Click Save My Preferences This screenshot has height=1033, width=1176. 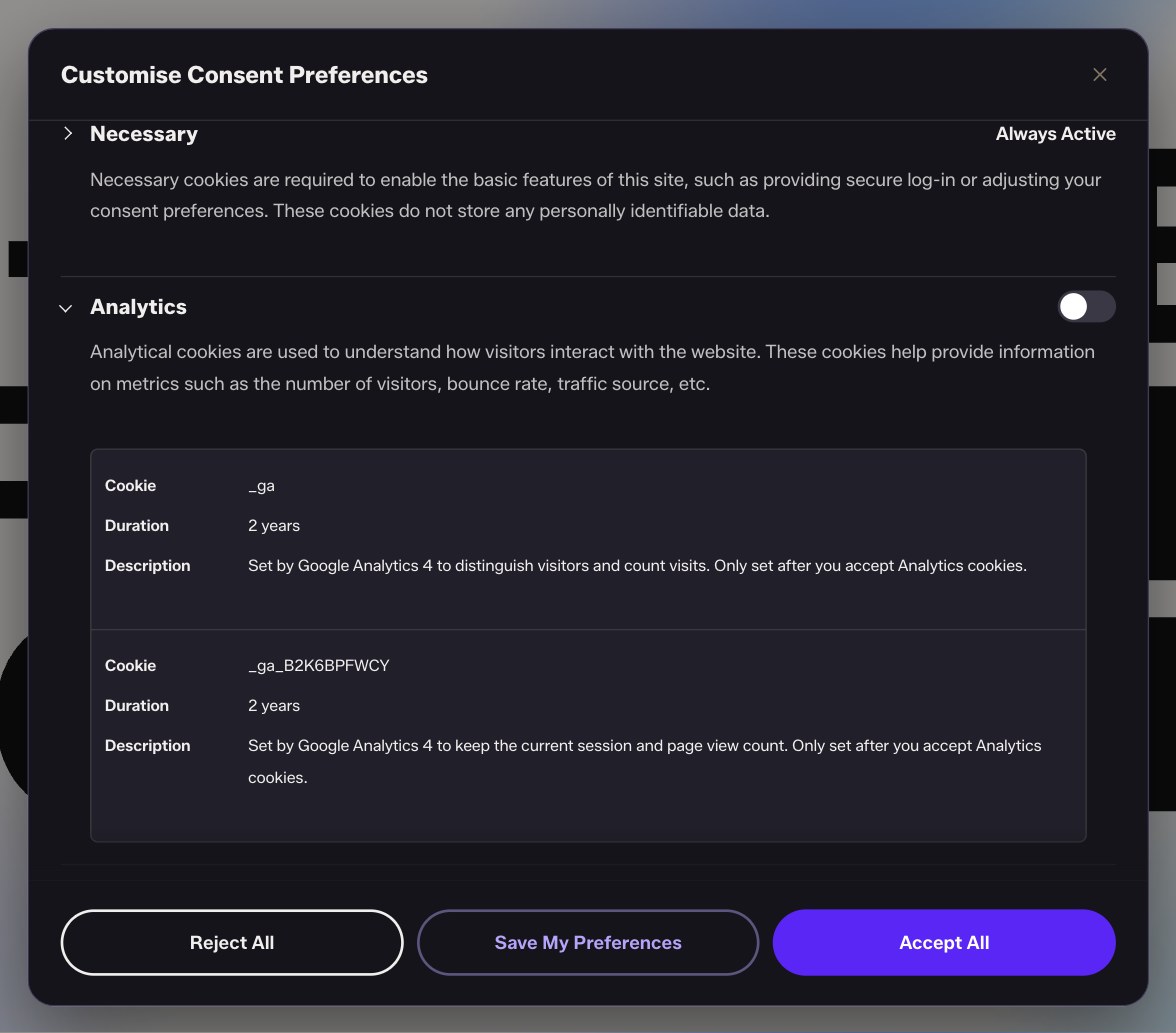588,942
